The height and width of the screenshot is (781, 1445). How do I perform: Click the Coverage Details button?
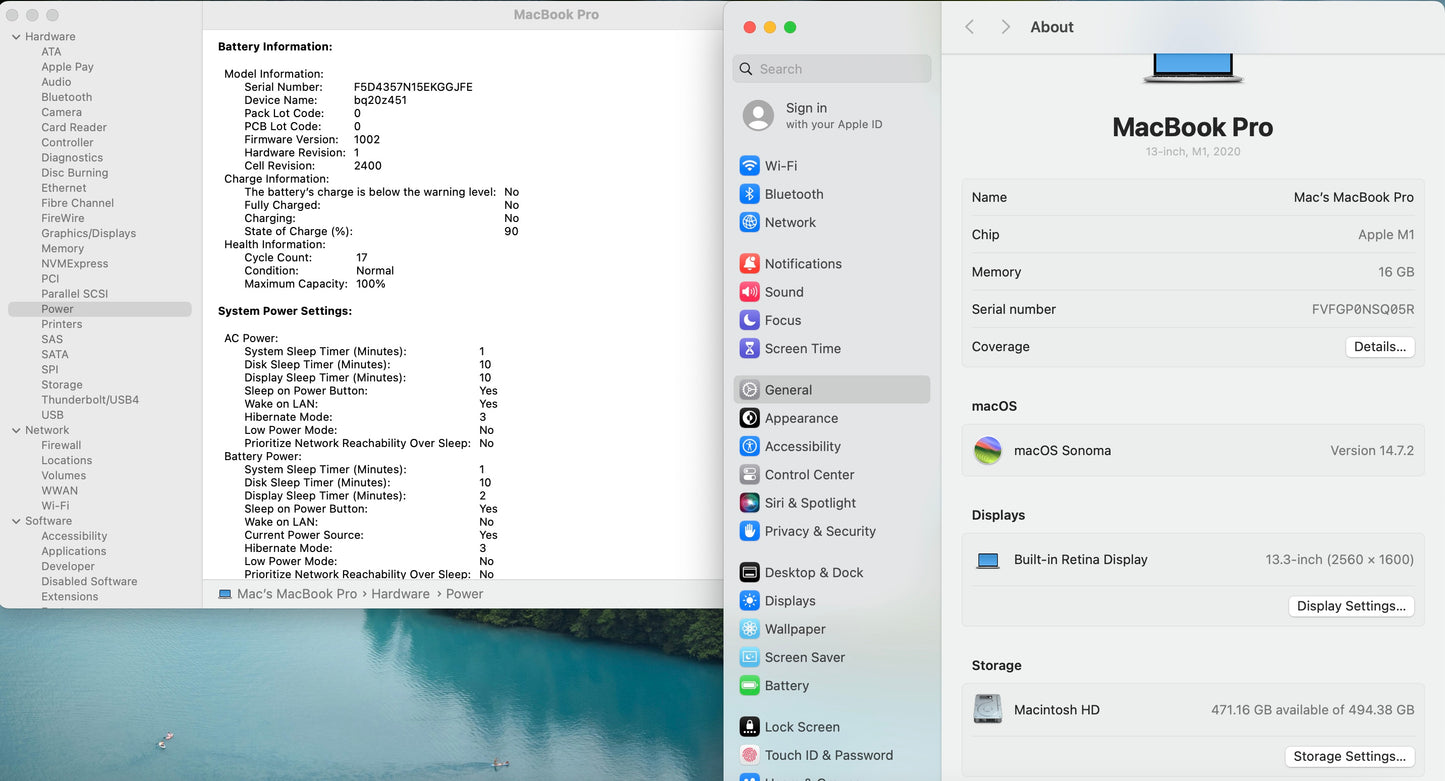(x=1379, y=347)
